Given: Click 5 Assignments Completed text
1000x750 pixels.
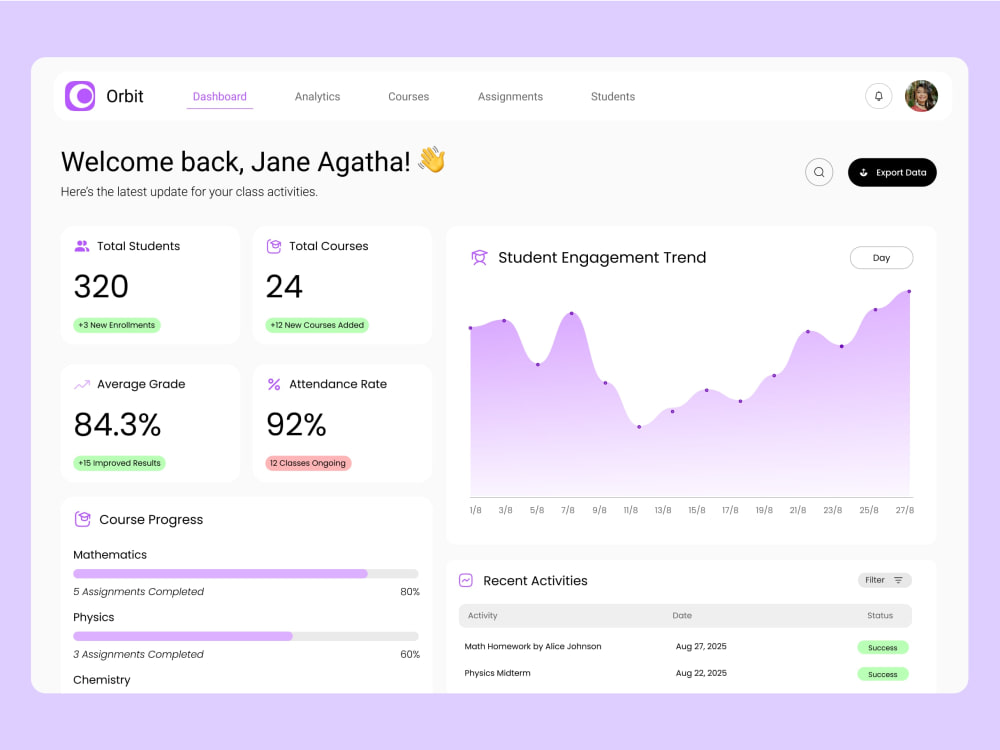Looking at the screenshot, I should click(x=138, y=592).
